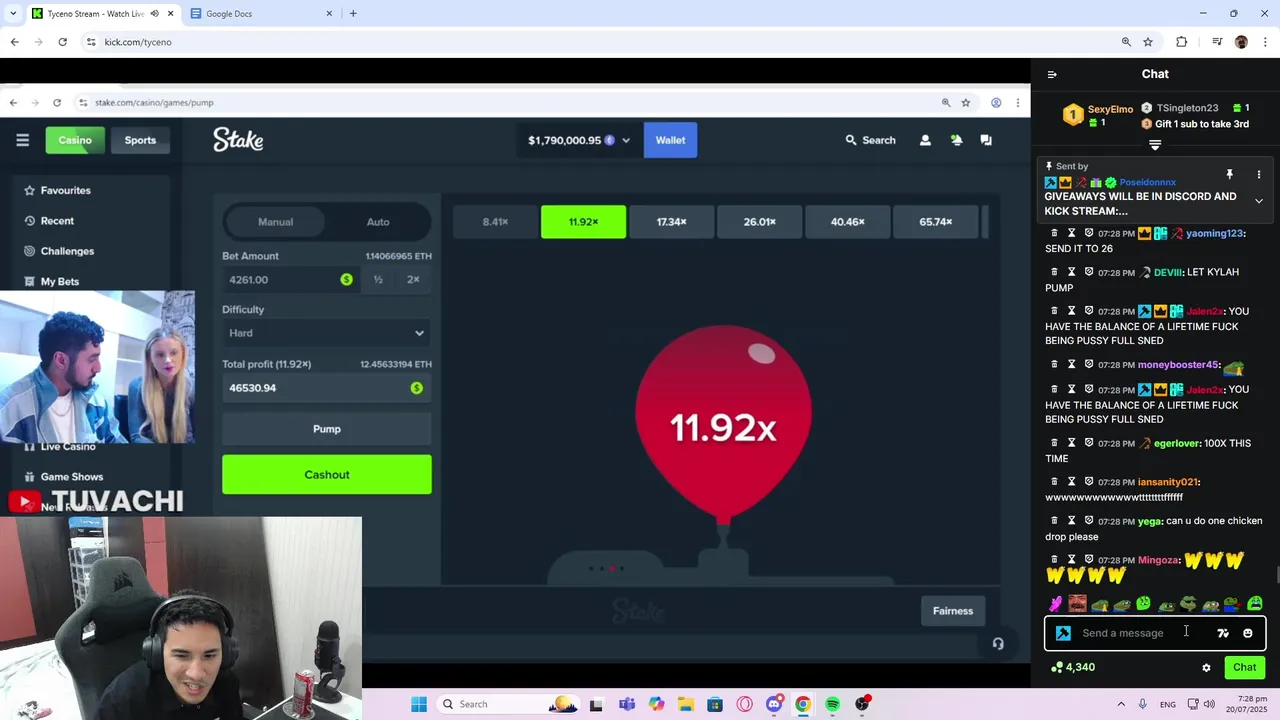Halve the bet amount with ½
Viewport: 1280px width, 720px height.
378,280
